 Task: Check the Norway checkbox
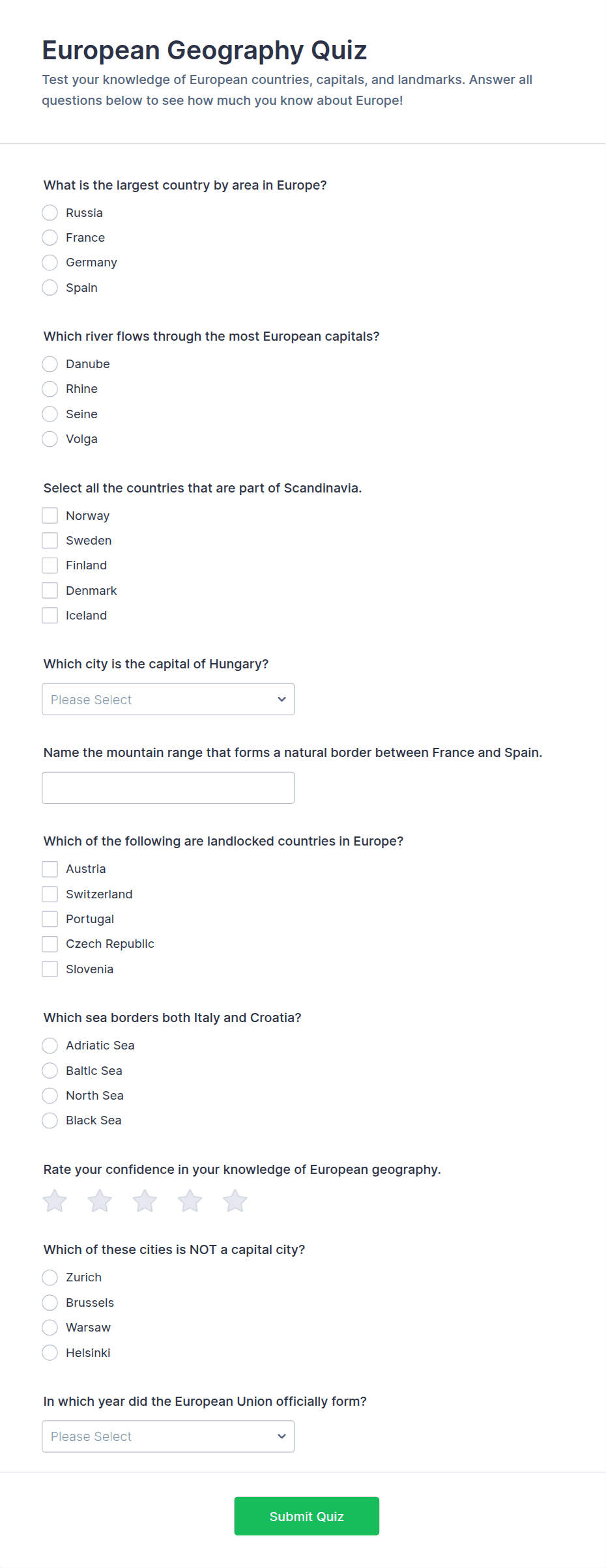[50, 516]
